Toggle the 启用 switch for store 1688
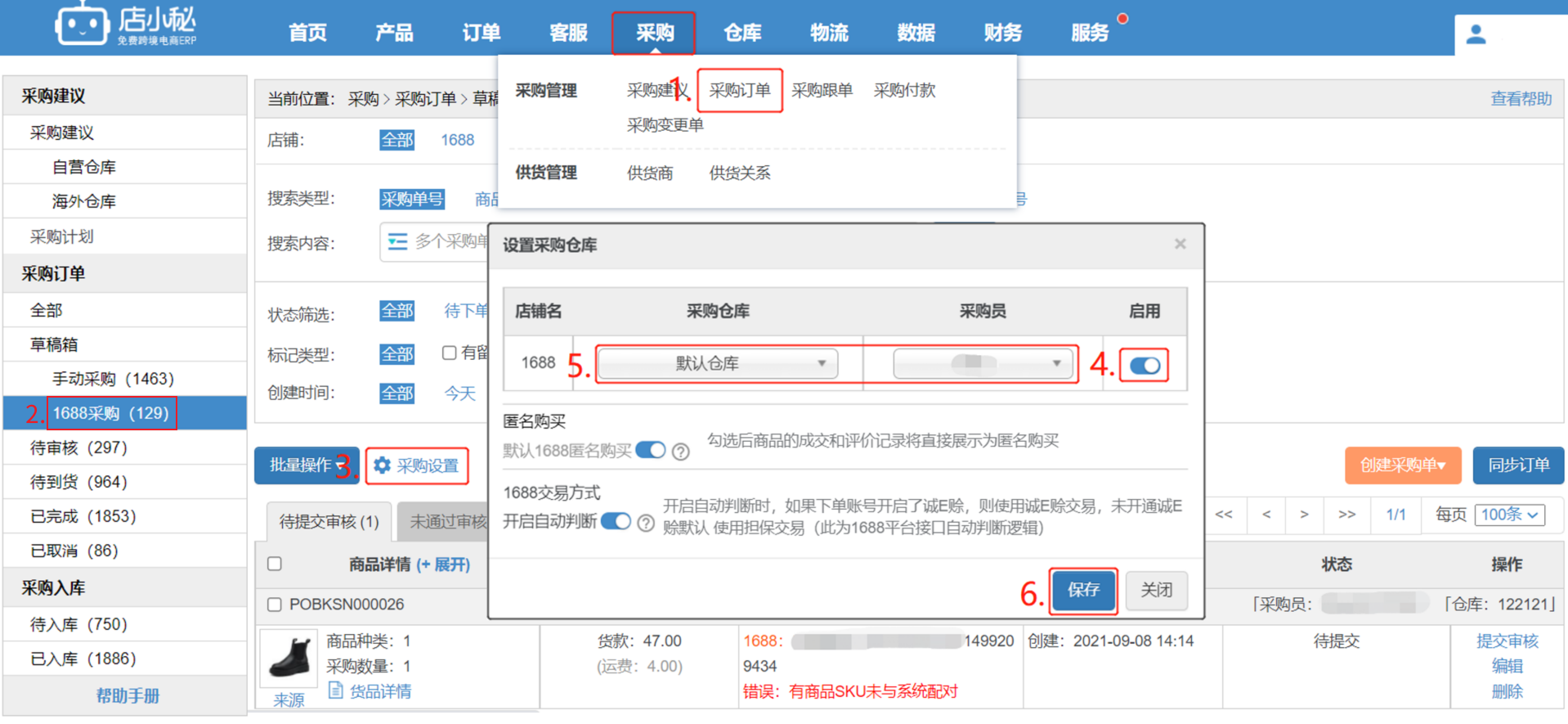Screen dimensions: 1568x724 (x=1145, y=366)
